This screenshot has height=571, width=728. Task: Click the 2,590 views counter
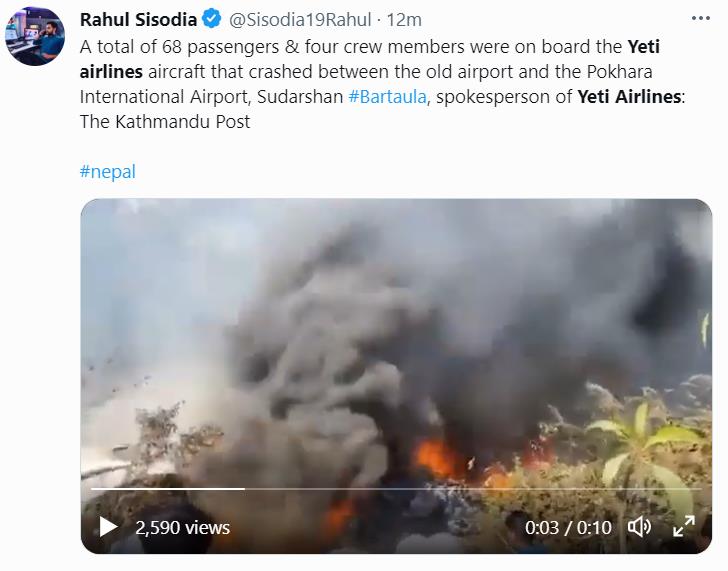pos(182,527)
